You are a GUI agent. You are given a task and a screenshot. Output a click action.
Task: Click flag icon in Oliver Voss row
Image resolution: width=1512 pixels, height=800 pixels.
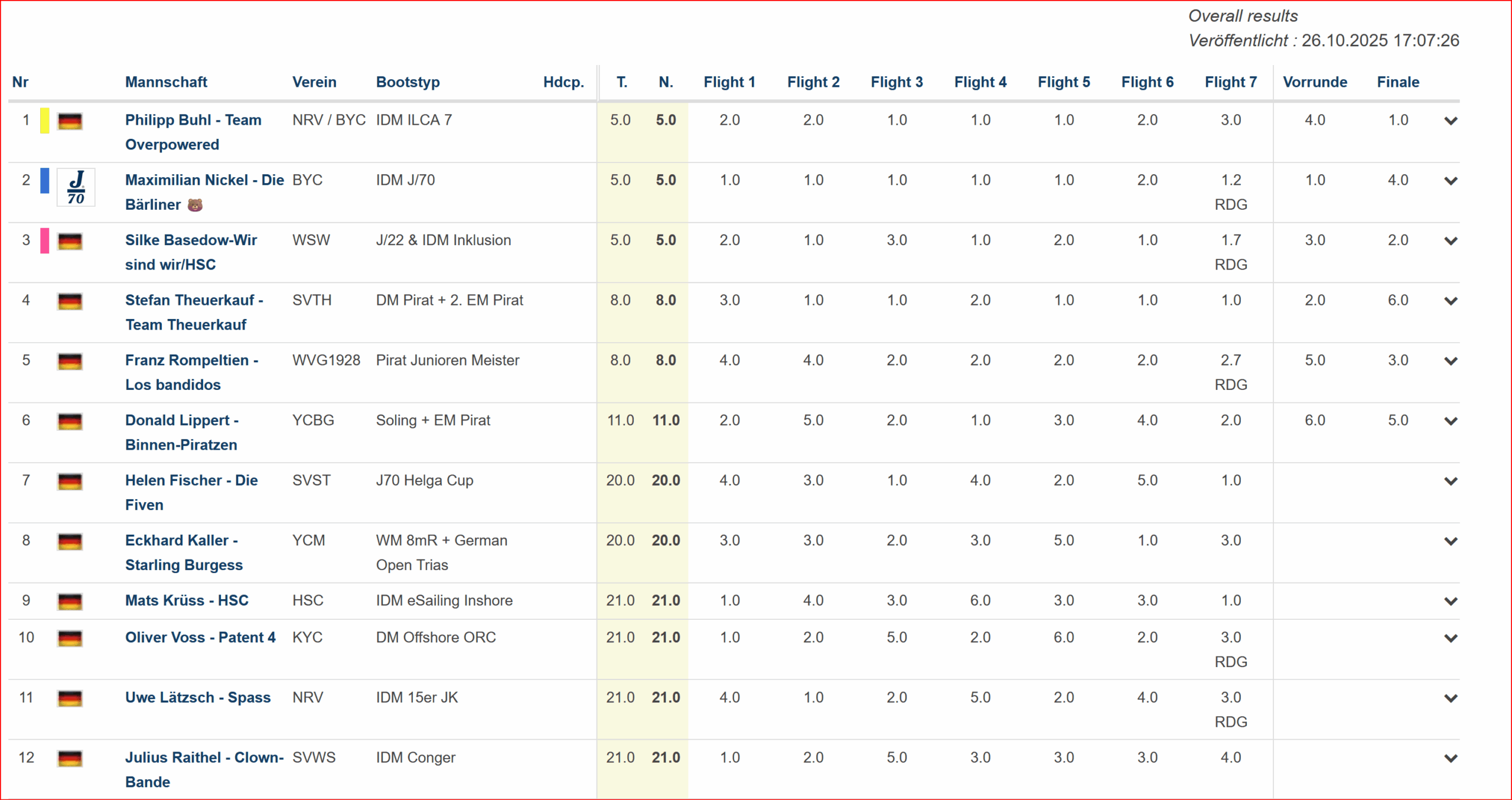pos(70,638)
